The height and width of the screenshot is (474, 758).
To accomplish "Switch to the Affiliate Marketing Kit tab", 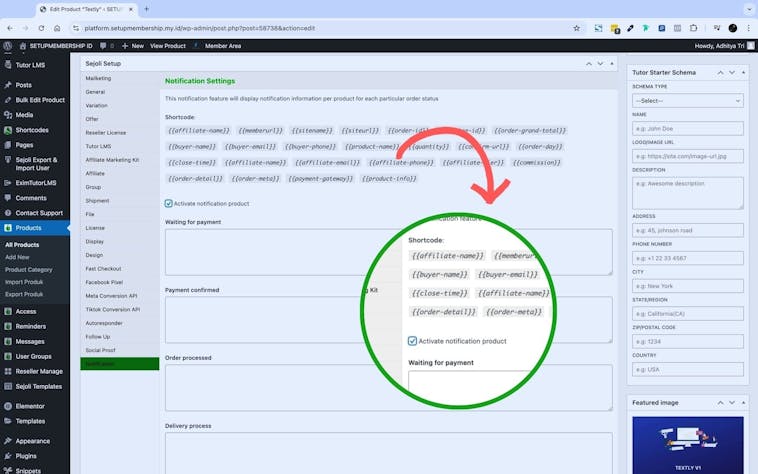I will pos(112,159).
